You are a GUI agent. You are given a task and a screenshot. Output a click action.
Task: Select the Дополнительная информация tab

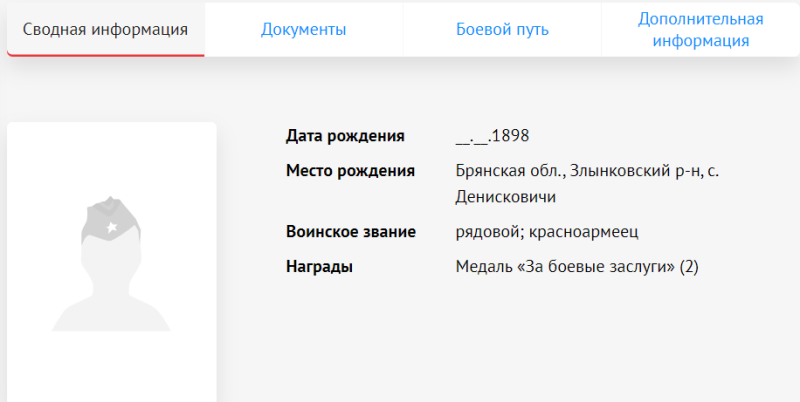700,30
